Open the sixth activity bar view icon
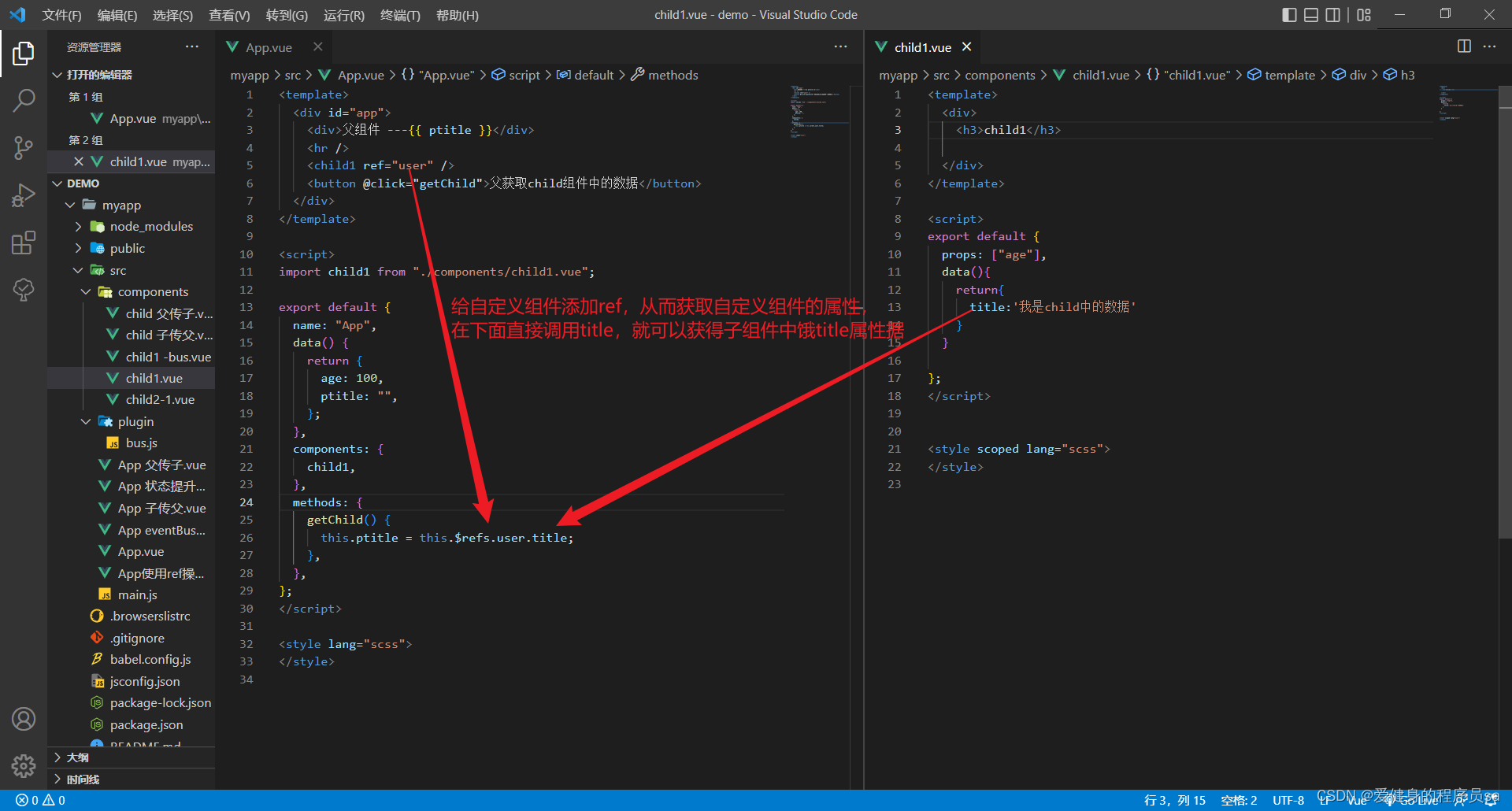 [x=24, y=290]
